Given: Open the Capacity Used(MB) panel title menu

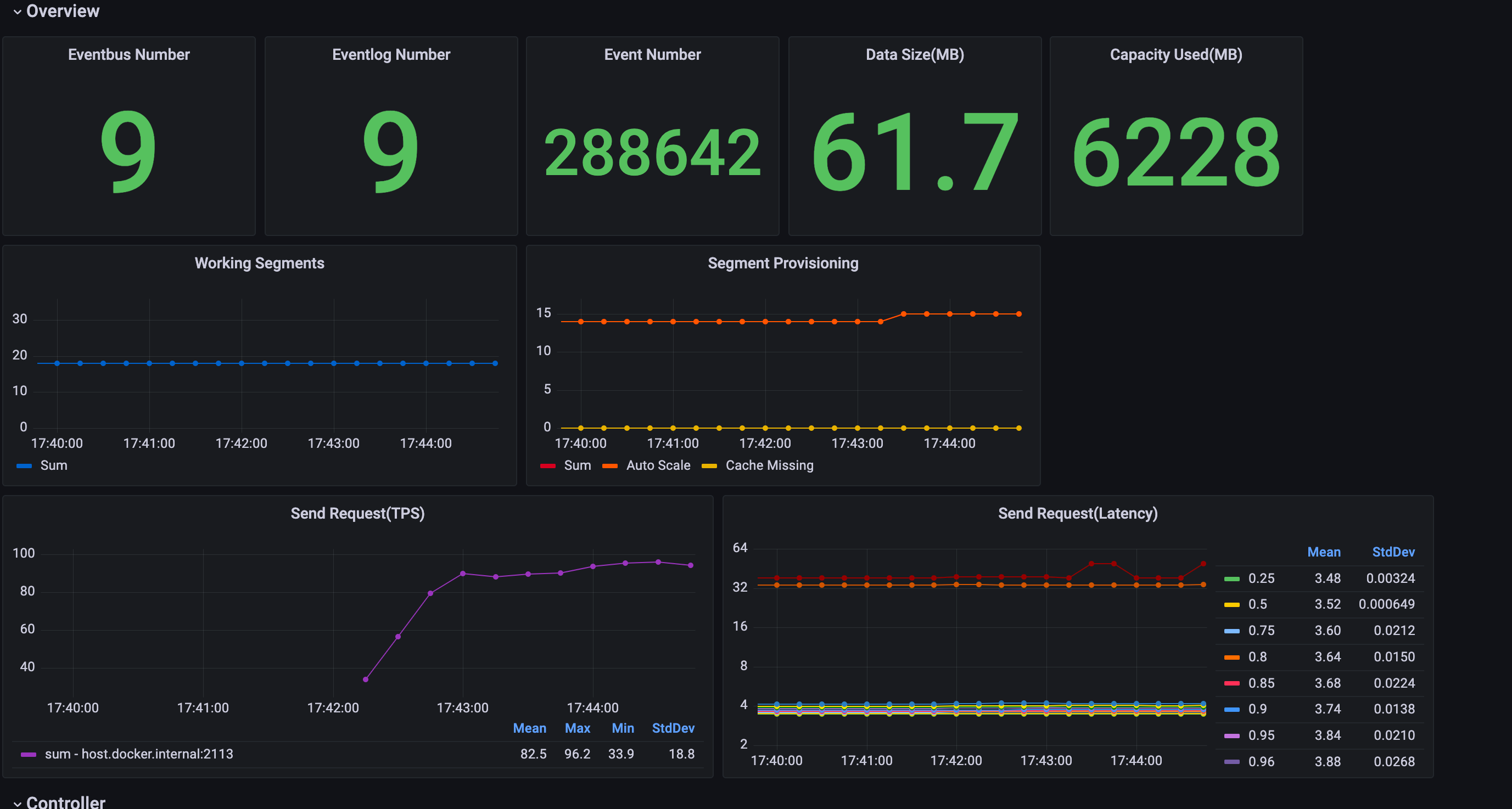Looking at the screenshot, I should (1175, 54).
